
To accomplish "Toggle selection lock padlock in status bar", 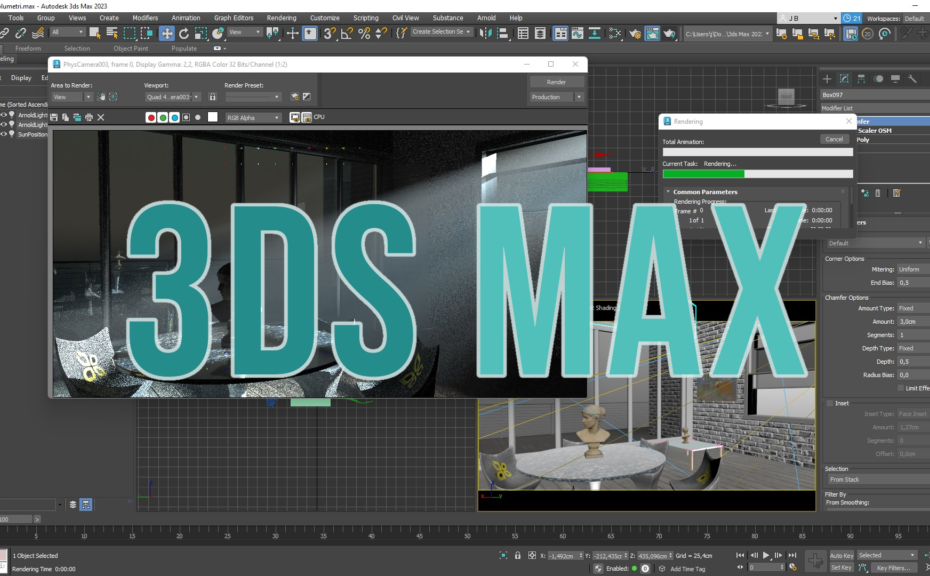I will tap(518, 556).
